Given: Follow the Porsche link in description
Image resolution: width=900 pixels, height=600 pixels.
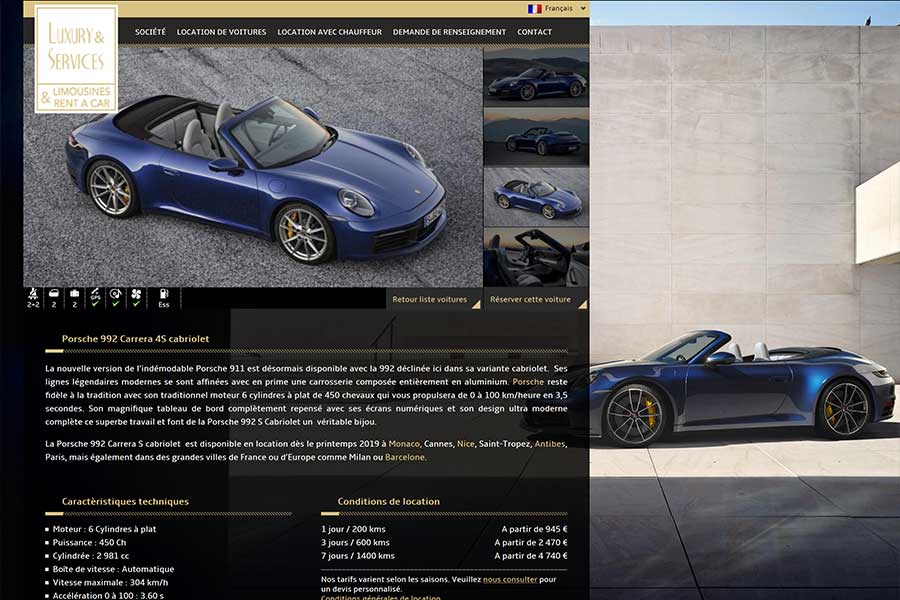Looking at the screenshot, I should [528, 382].
